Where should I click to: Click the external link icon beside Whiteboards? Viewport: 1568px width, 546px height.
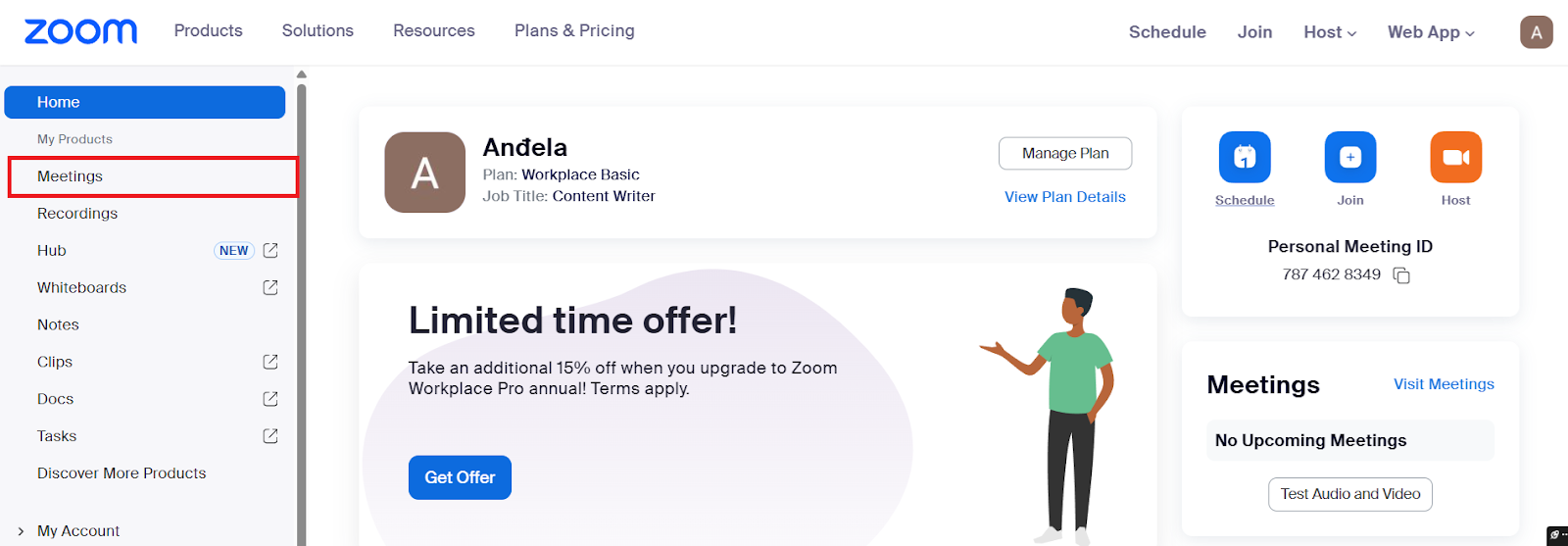pyautogui.click(x=270, y=287)
